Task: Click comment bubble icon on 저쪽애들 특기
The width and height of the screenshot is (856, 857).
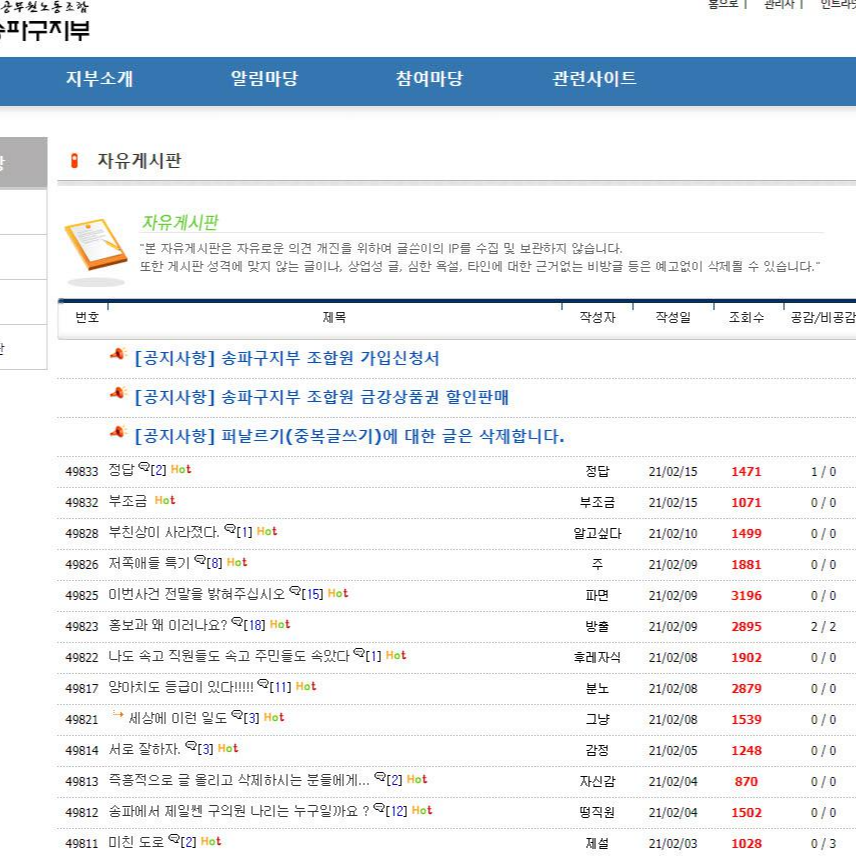Action: coord(200,560)
